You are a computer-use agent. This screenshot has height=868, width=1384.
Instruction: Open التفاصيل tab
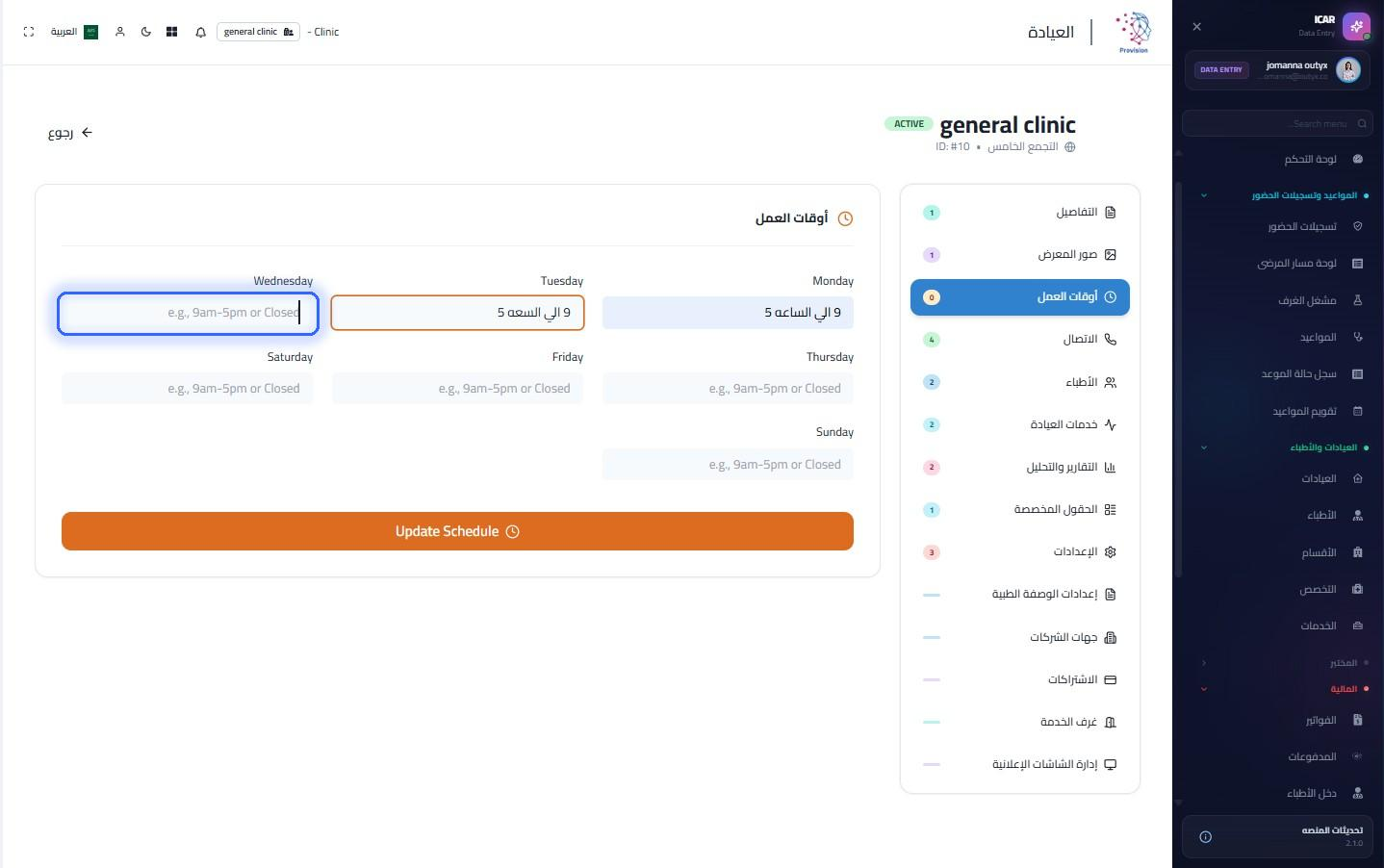pyautogui.click(x=1020, y=213)
